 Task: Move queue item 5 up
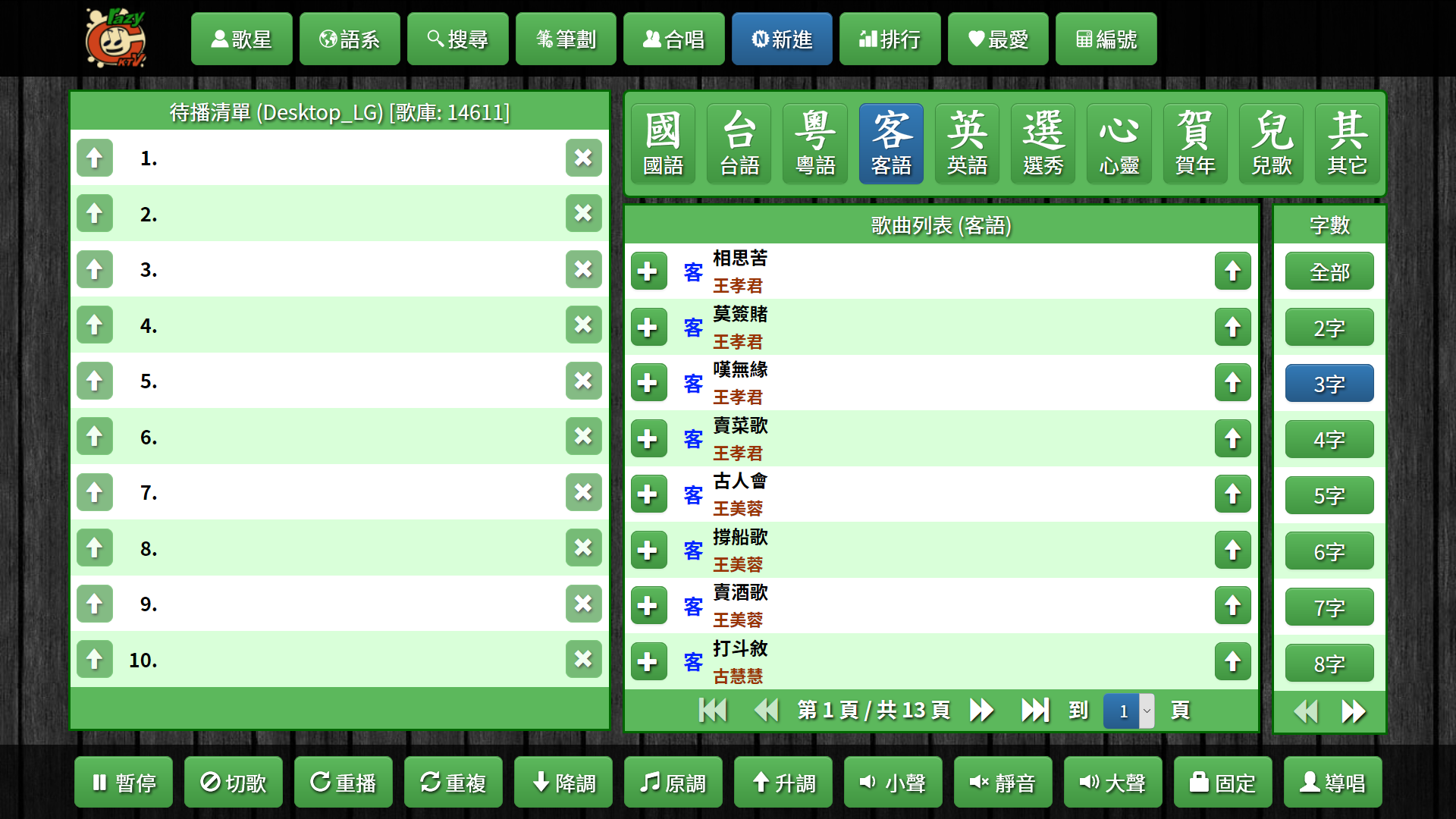(95, 381)
